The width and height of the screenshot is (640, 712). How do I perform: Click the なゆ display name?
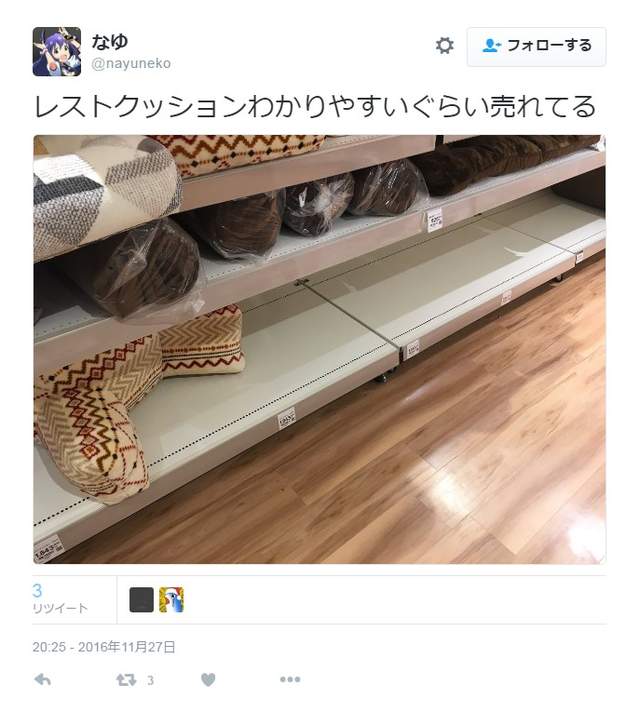(x=109, y=42)
